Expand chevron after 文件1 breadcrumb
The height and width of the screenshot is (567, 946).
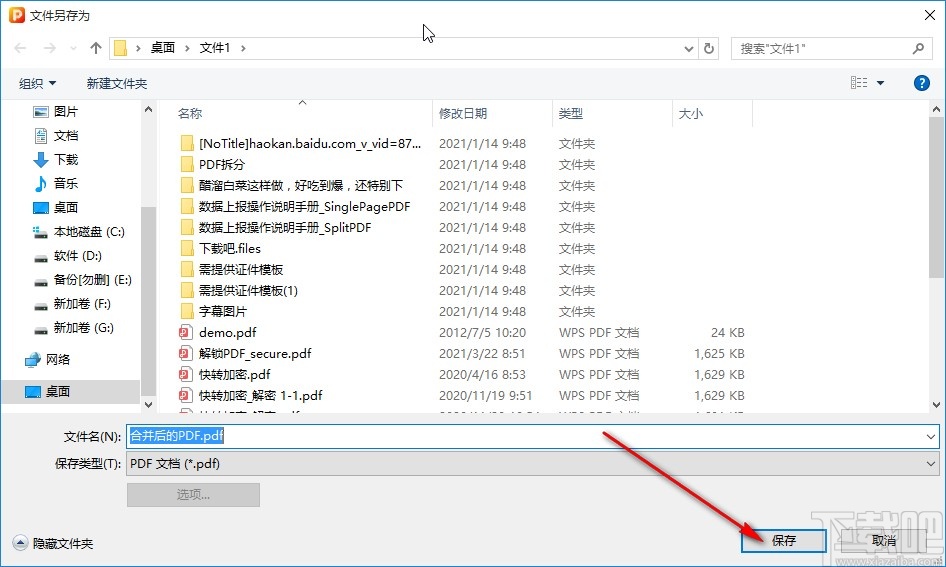(243, 48)
